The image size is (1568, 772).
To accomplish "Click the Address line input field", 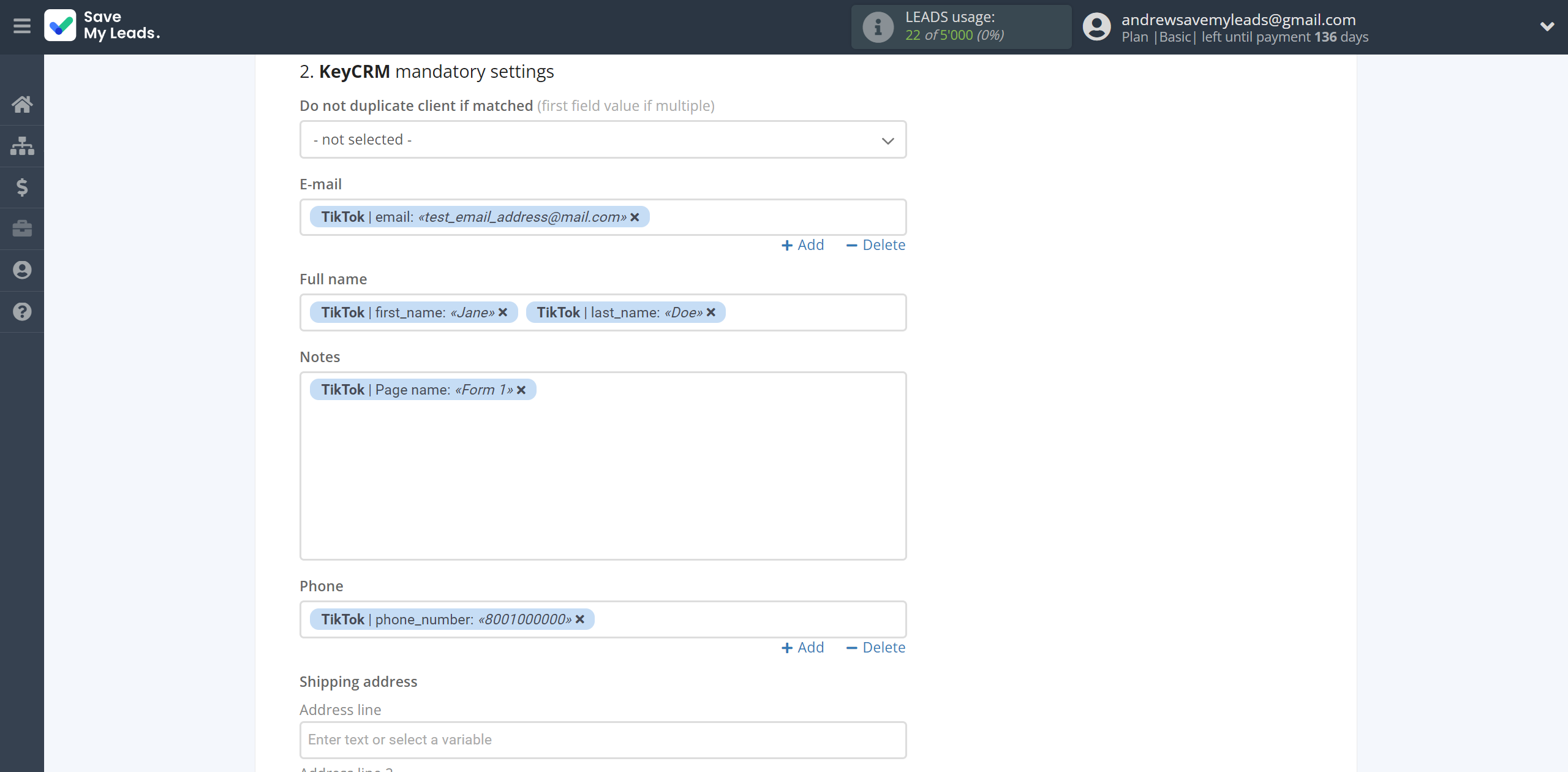I will (x=603, y=740).
